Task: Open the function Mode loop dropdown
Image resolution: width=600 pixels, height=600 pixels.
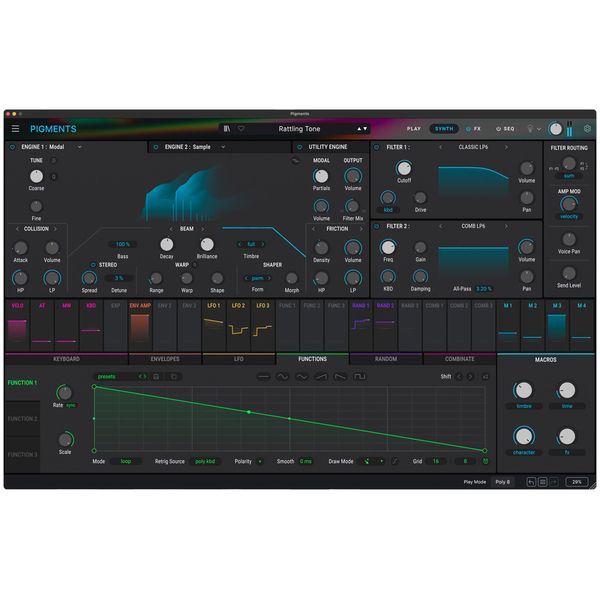Action: click(x=126, y=461)
